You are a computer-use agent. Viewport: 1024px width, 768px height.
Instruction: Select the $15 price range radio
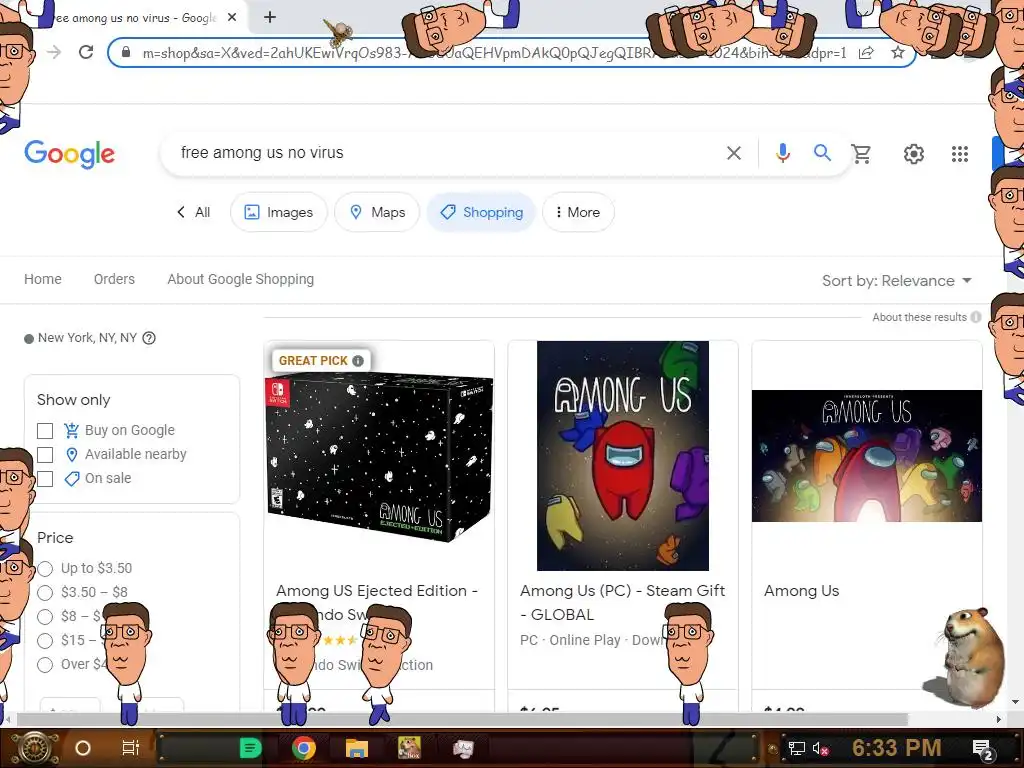tap(45, 641)
